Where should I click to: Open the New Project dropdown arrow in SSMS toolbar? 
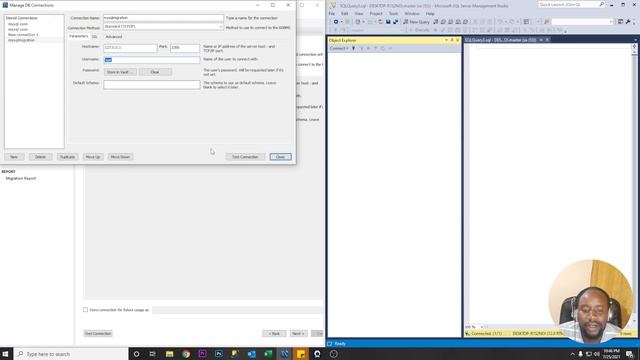(363, 22)
